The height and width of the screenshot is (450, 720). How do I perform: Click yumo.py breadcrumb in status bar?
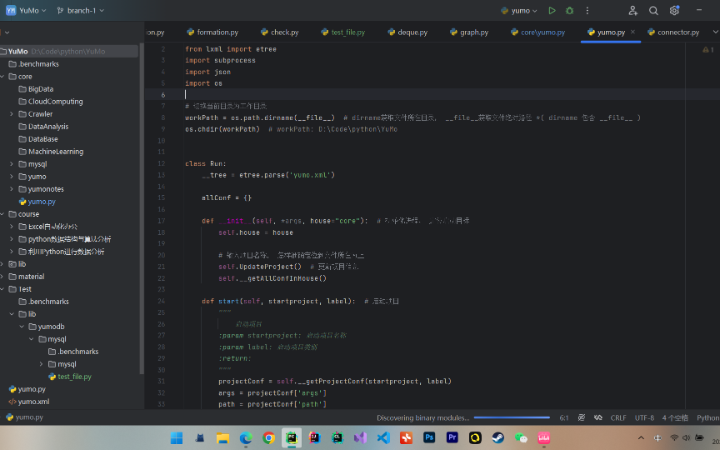(25, 417)
